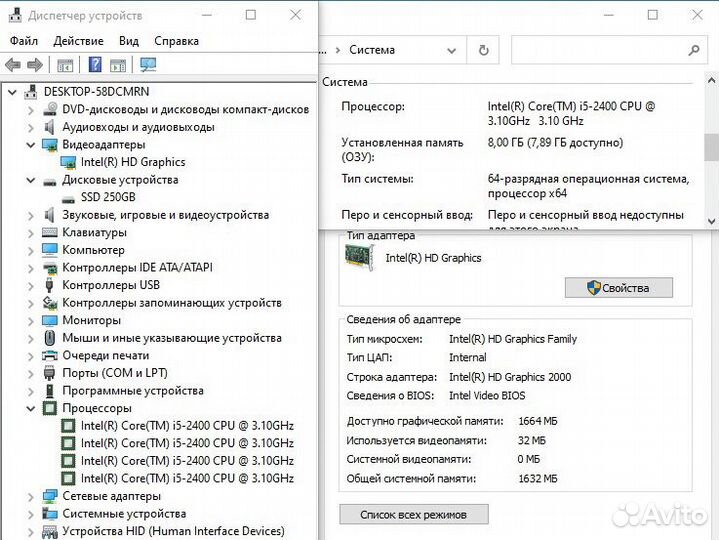719x540 pixels.
Task: Collapse the Дисковые устройства category
Action: tap(31, 180)
